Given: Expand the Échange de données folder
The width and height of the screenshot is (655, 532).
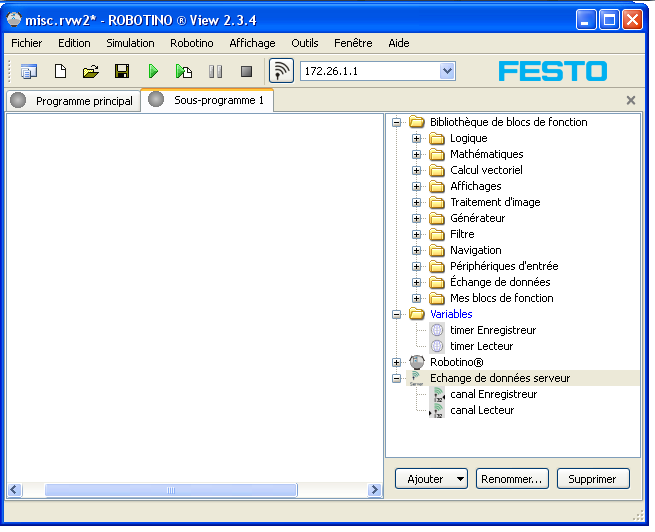Looking at the screenshot, I should point(416,282).
